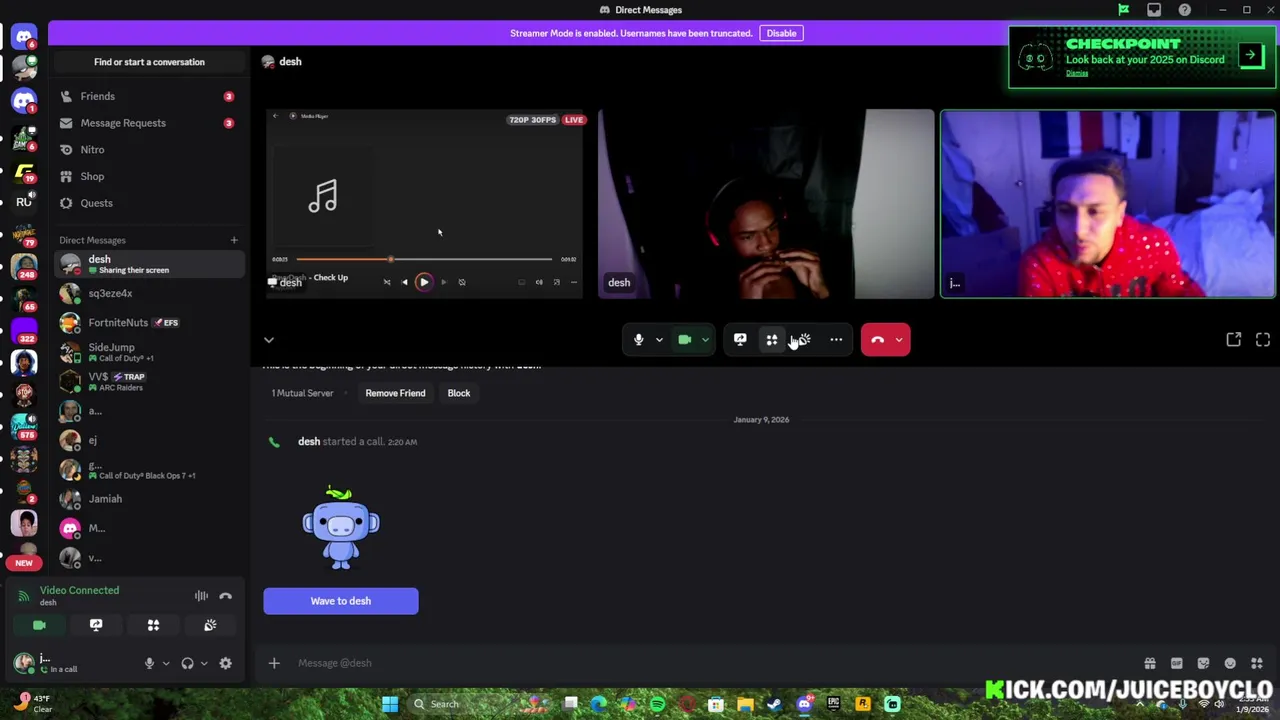The image size is (1280, 720).
Task: Open the inbox icon in title bar
Action: coord(1154,10)
